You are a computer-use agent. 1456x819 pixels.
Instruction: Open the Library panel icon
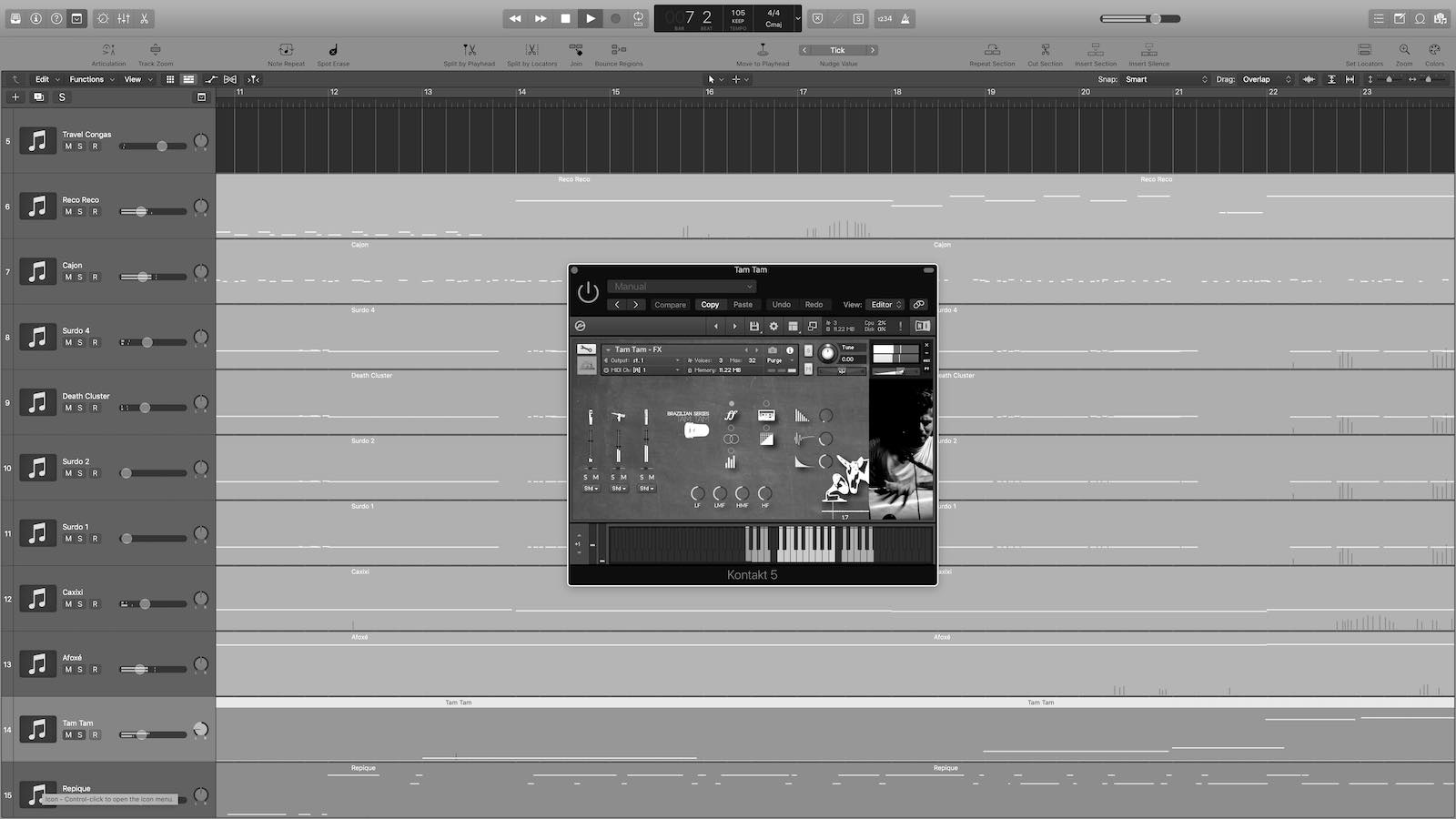(x=15, y=18)
